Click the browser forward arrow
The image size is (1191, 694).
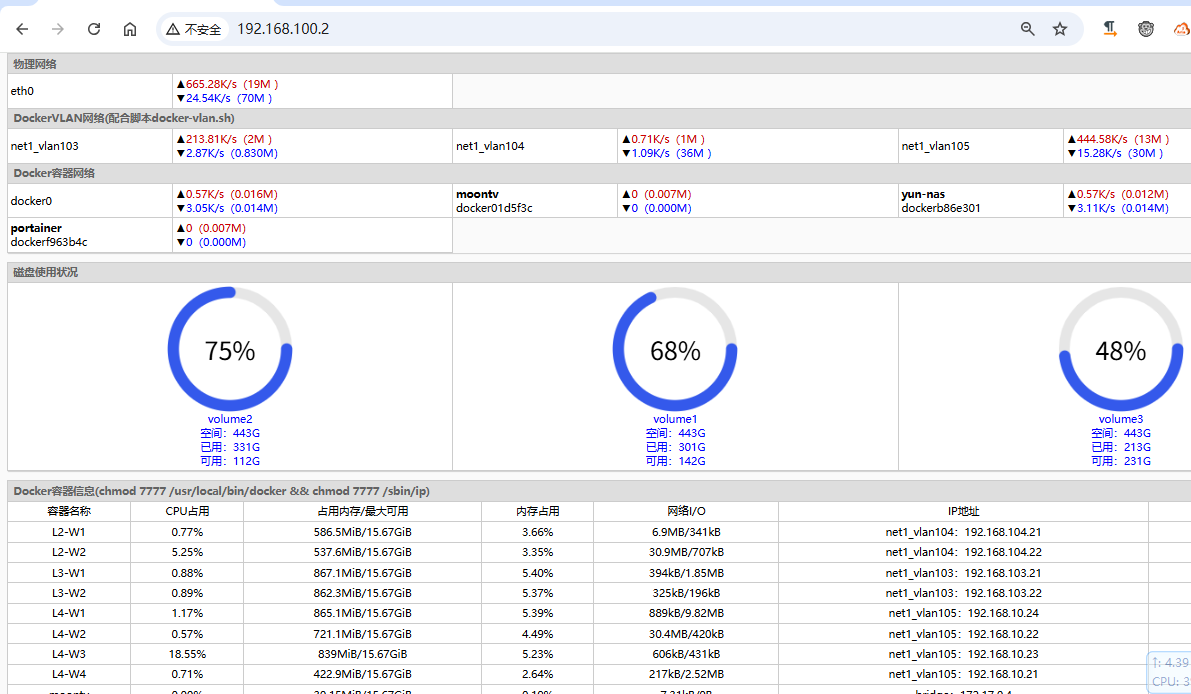[58, 29]
